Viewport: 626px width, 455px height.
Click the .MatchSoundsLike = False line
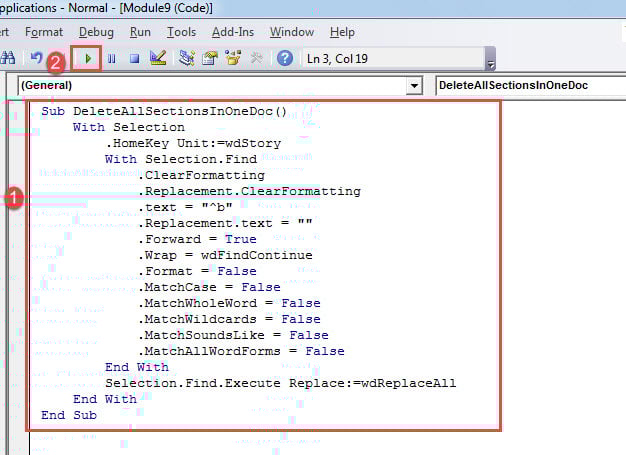pos(233,335)
